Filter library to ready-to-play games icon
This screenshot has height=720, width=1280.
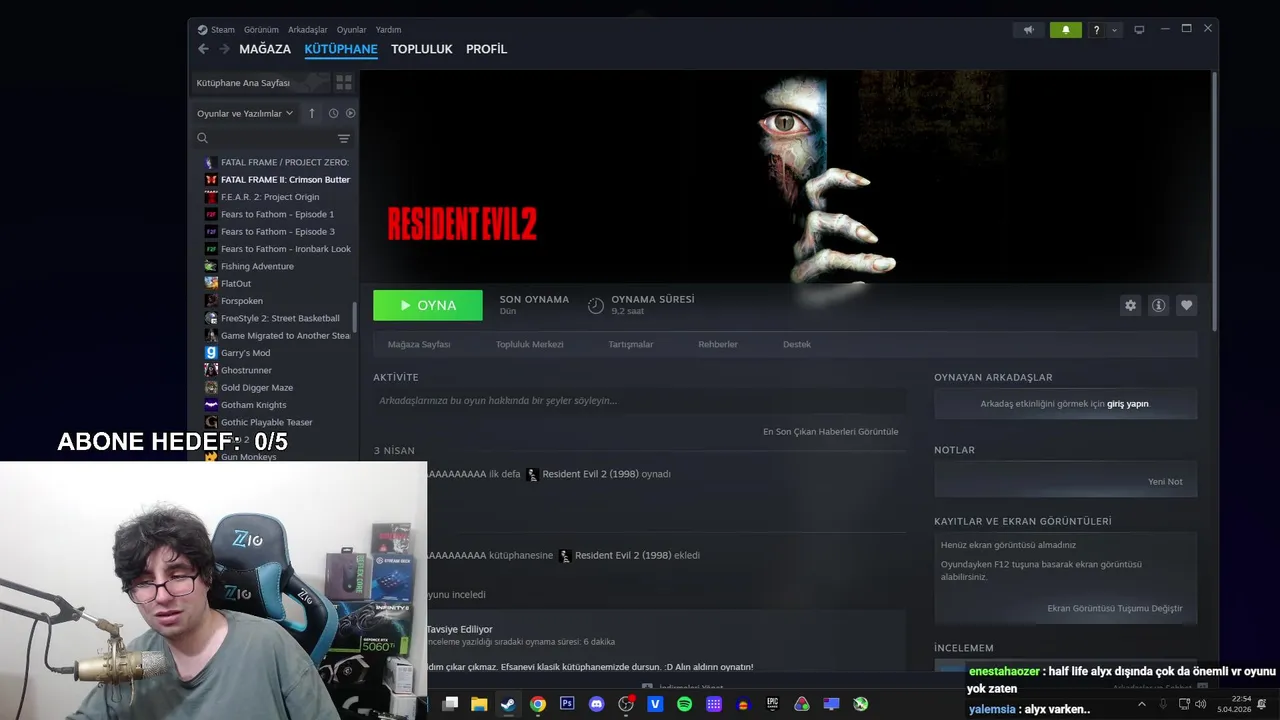point(350,113)
